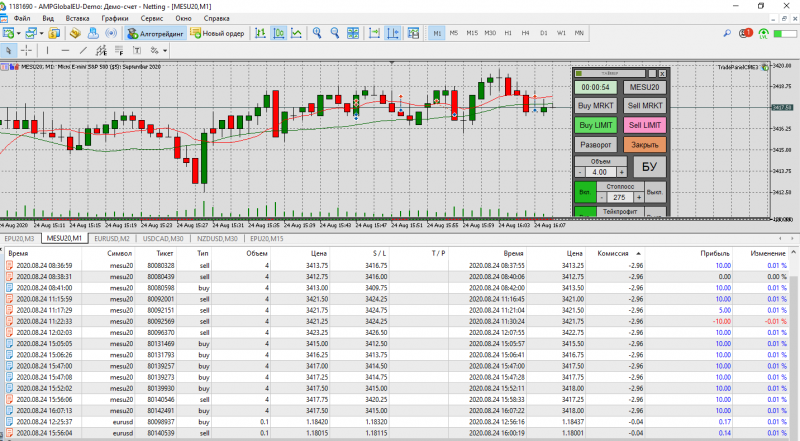Open the Файл menu

coord(22,18)
